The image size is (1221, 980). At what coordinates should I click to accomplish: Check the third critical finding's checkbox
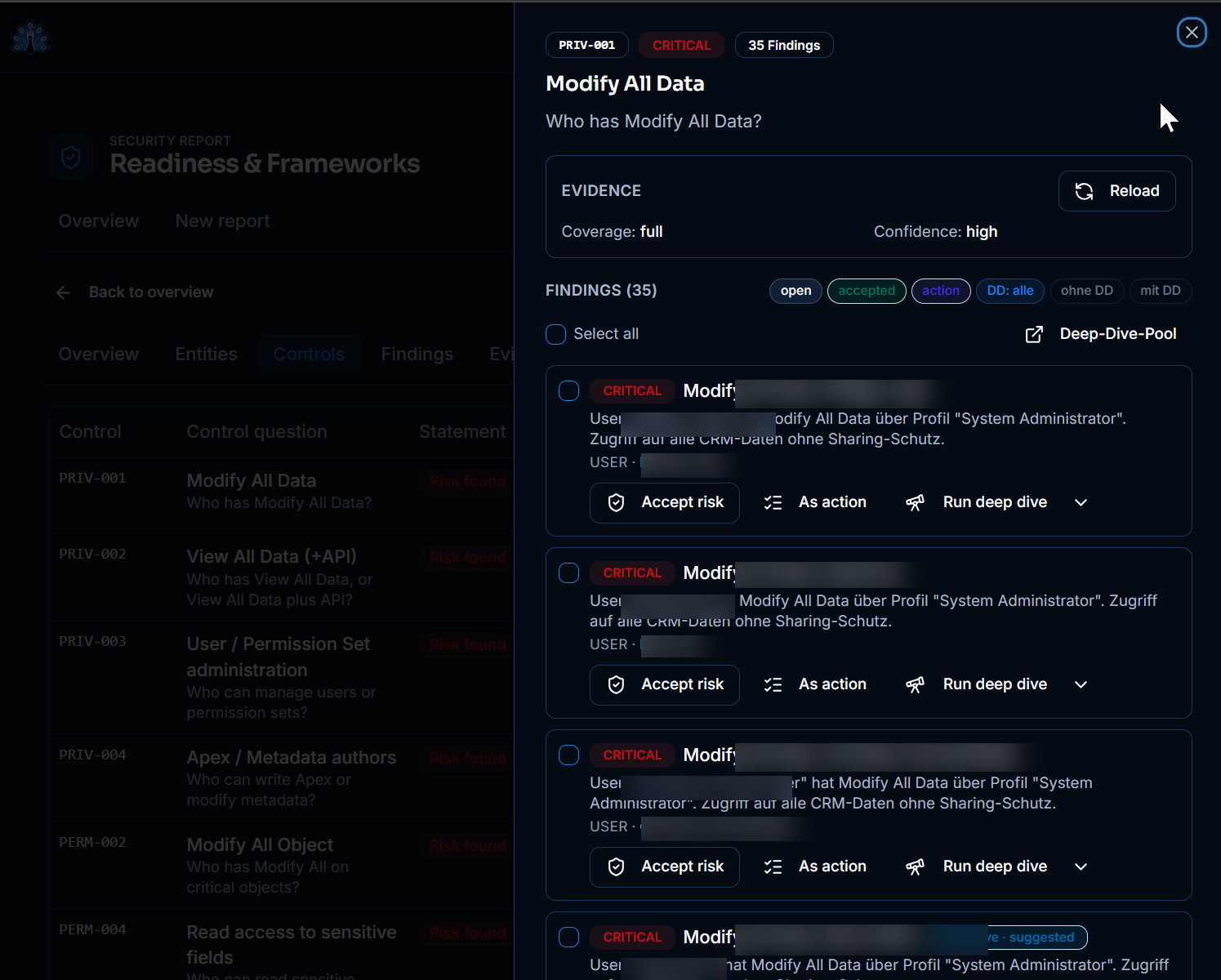coord(568,755)
